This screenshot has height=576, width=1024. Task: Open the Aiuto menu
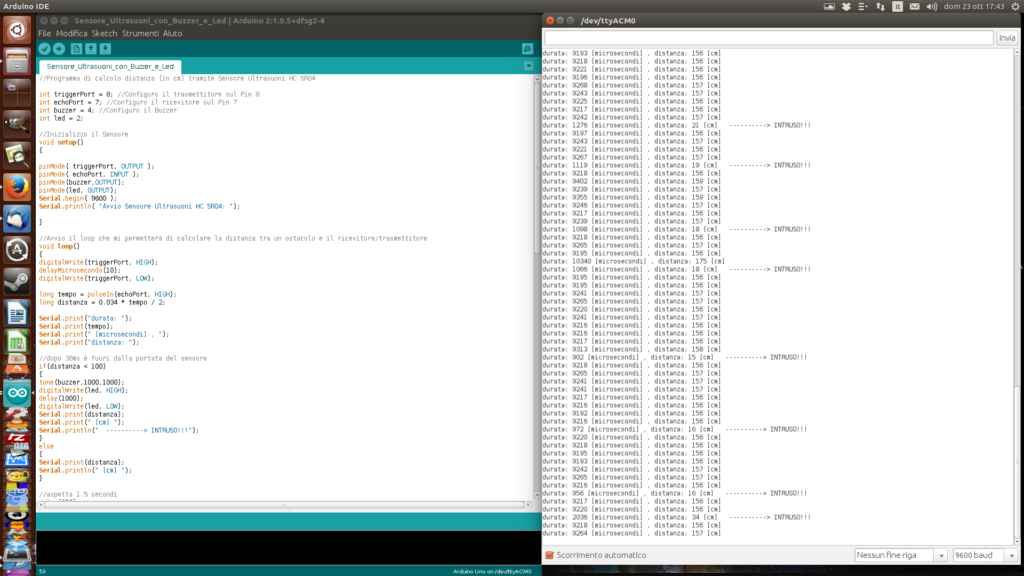click(172, 33)
